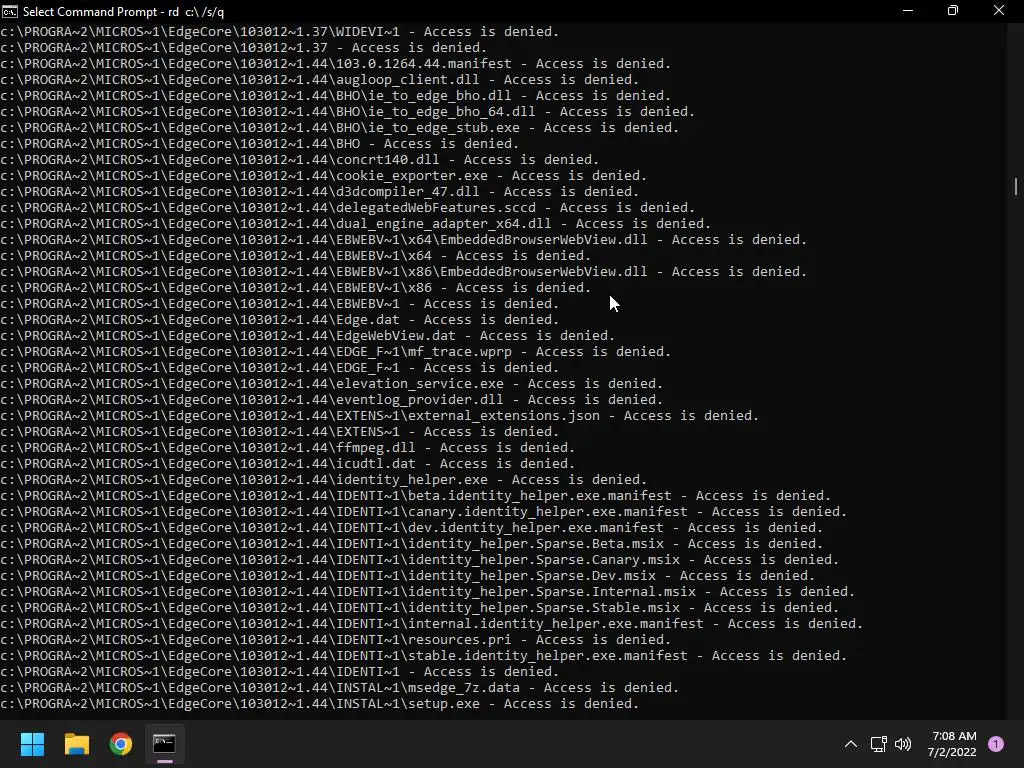
Task: Click the EdgeWebView.dat line
Action: pyautogui.click(x=308, y=336)
